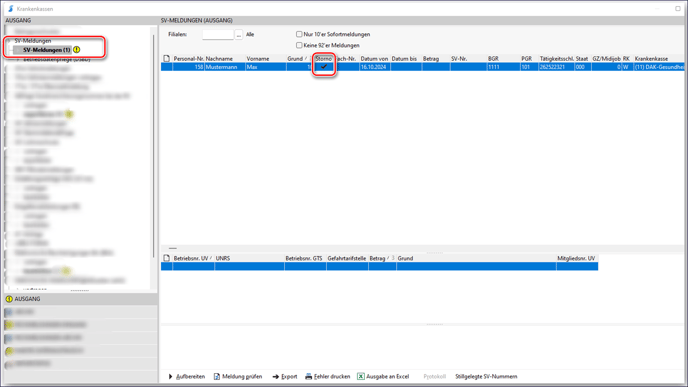Click the Stillgelegte SV-Nummern button

click(x=486, y=376)
